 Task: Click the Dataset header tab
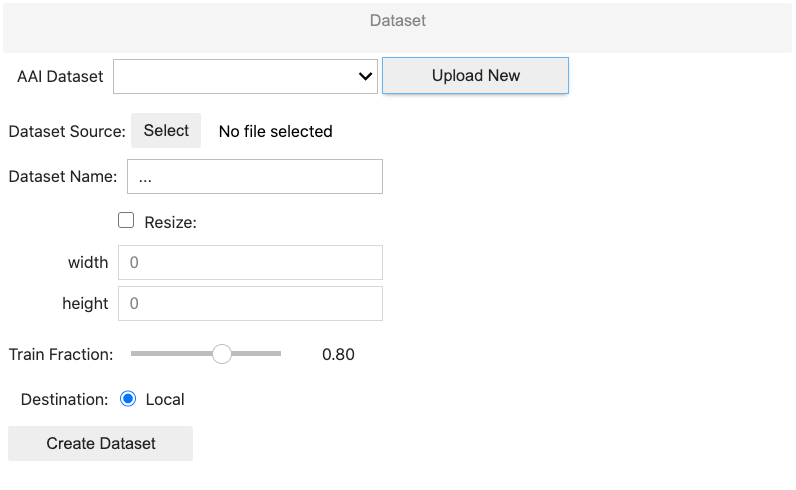[x=397, y=27]
